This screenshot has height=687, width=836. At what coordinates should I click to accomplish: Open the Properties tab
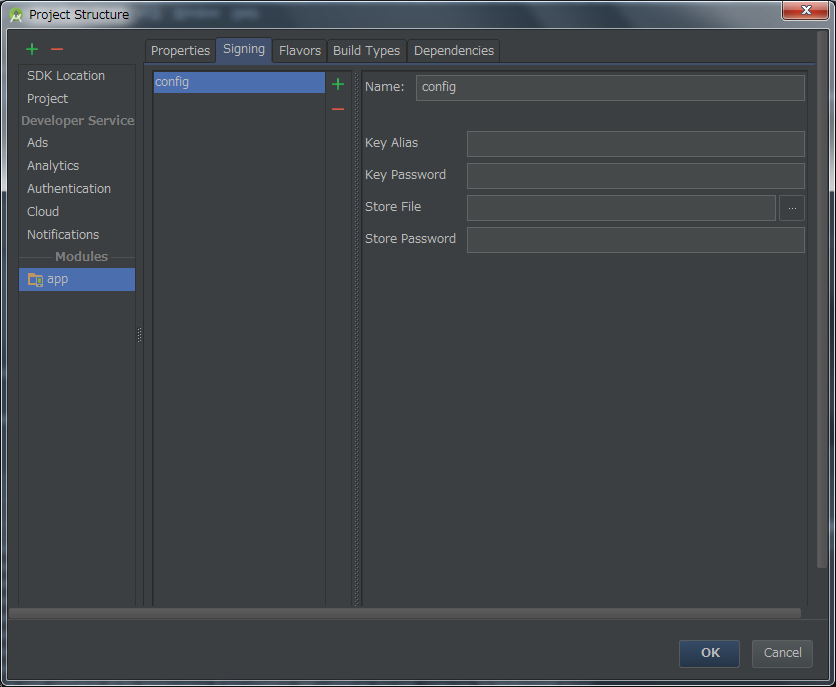180,50
